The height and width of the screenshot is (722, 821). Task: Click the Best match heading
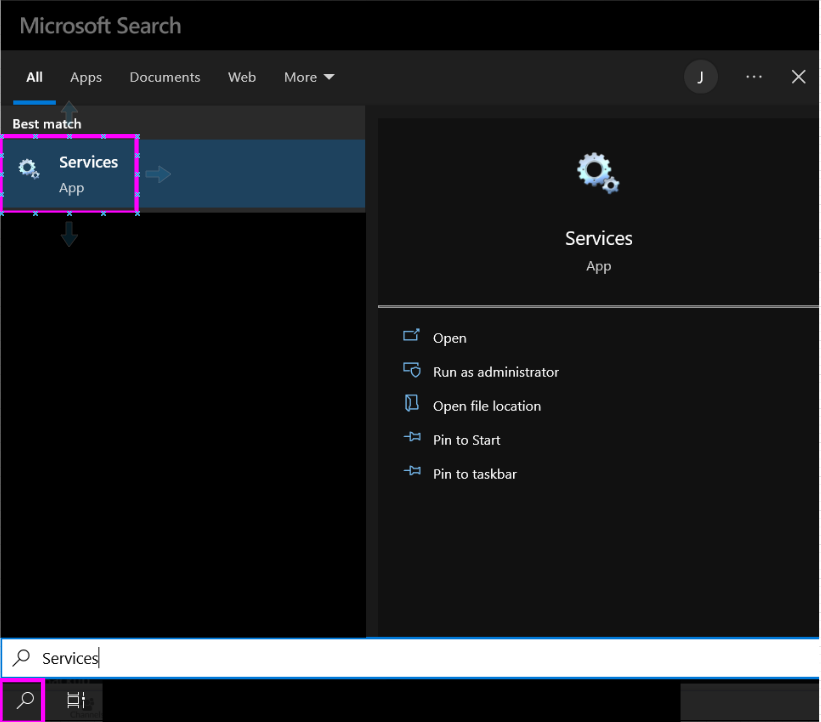click(47, 124)
